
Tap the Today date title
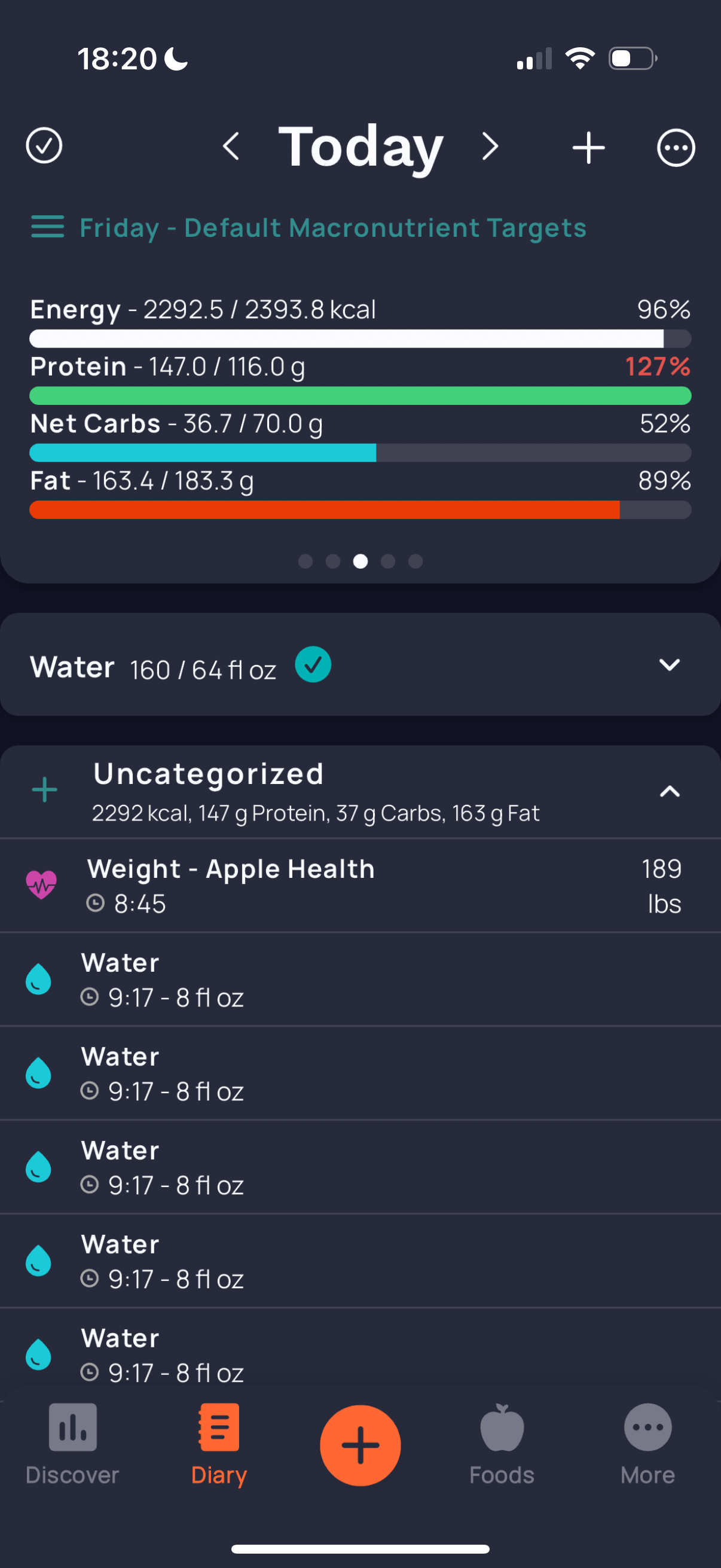click(x=360, y=147)
